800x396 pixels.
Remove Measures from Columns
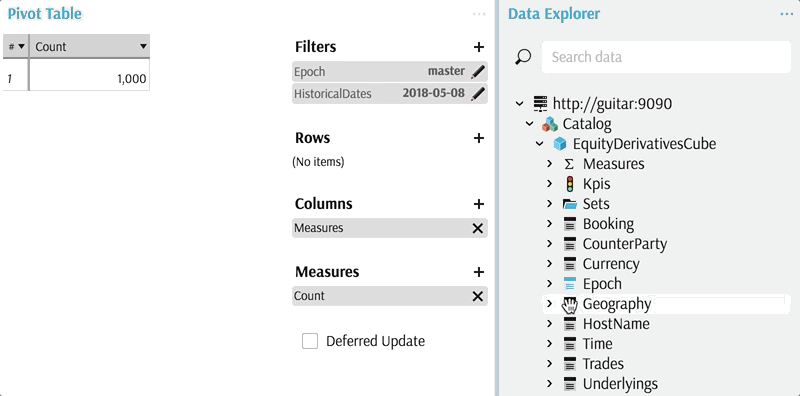[478, 228]
